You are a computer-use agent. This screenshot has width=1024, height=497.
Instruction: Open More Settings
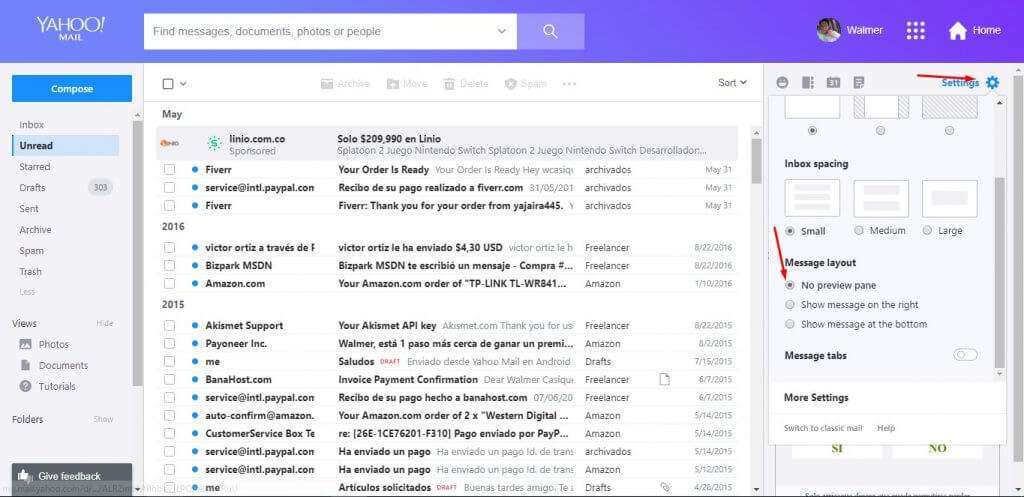click(816, 397)
